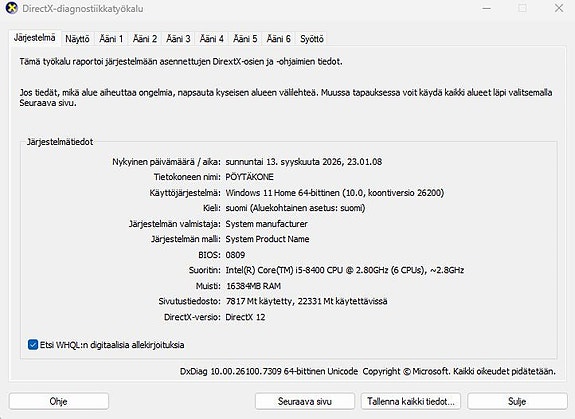Switch to the Näyttö tab

77,39
